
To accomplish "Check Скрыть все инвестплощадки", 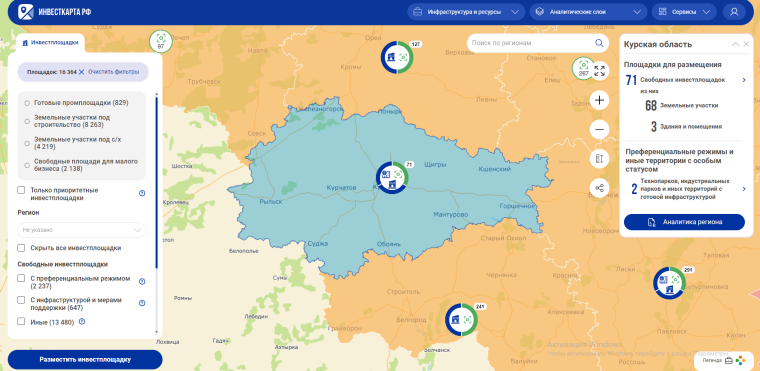I will click(x=21, y=248).
